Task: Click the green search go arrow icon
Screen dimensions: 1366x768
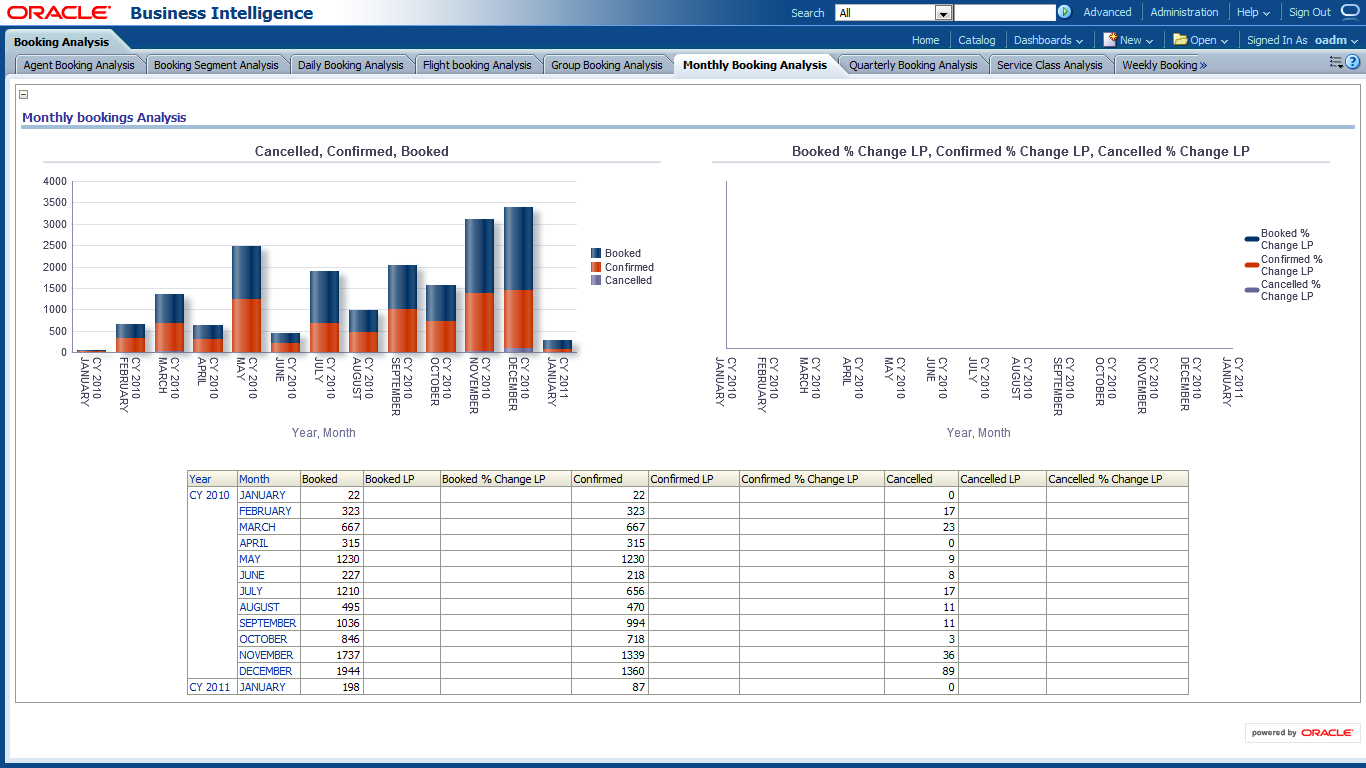Action: pos(1065,13)
